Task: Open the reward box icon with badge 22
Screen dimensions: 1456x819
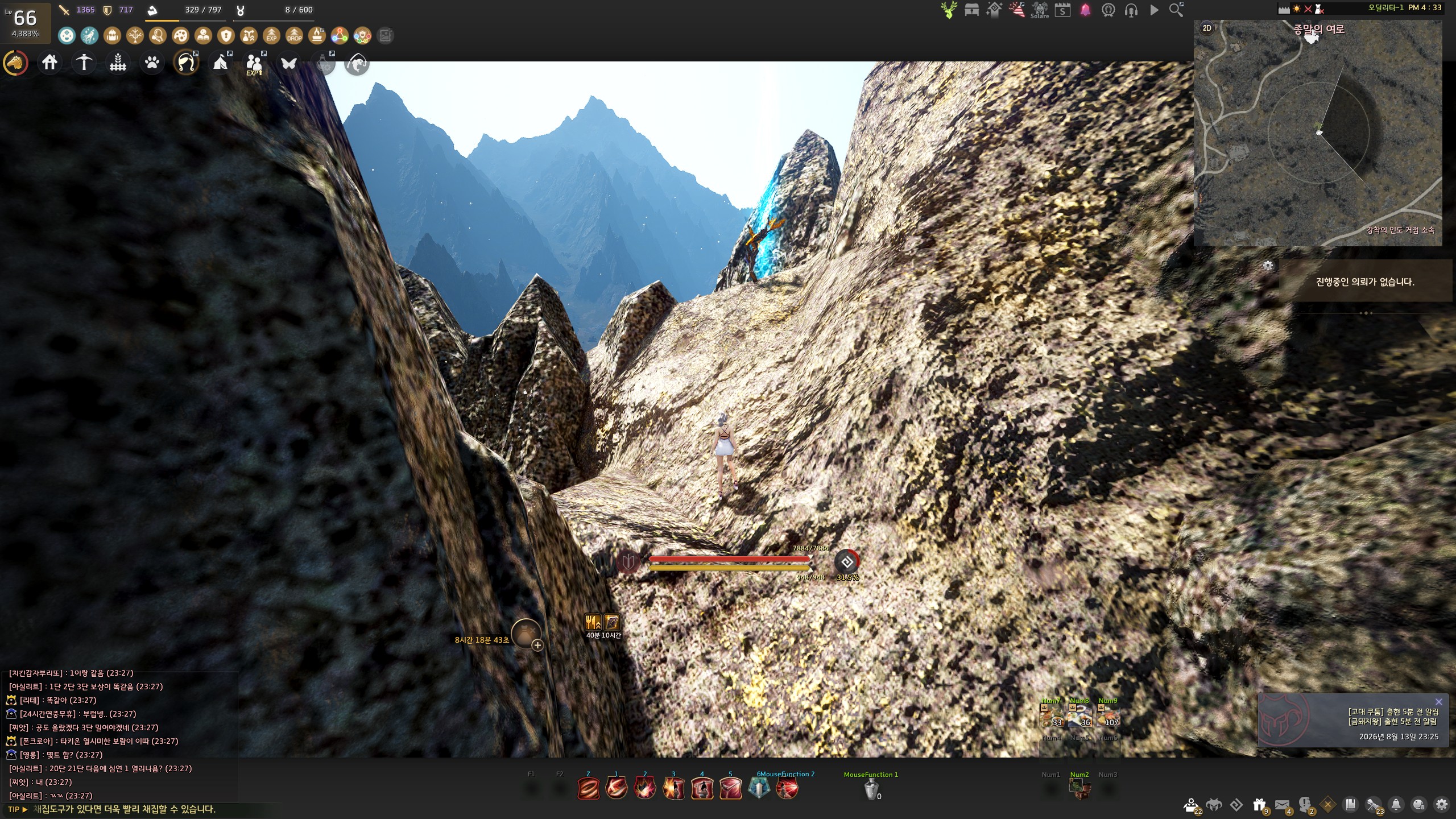Action: [x=1192, y=805]
